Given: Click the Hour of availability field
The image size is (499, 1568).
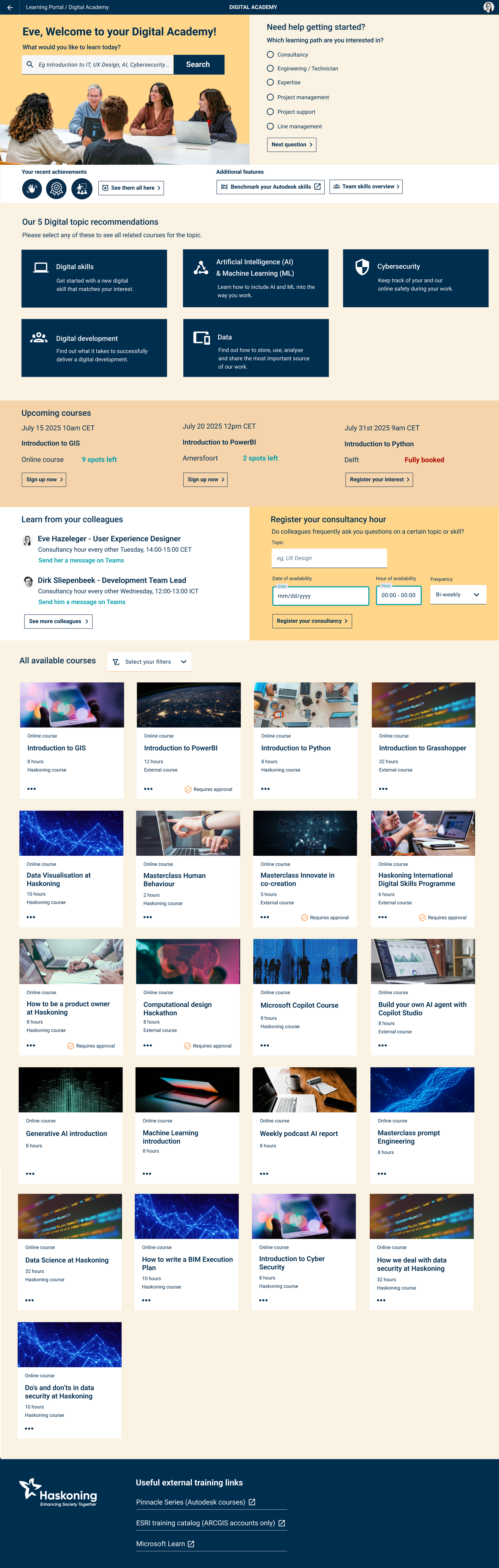Looking at the screenshot, I should coord(399,595).
